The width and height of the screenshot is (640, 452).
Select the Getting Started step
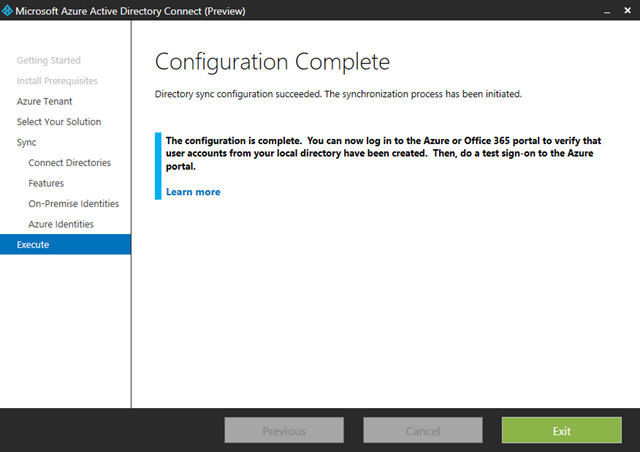pyautogui.click(x=49, y=60)
